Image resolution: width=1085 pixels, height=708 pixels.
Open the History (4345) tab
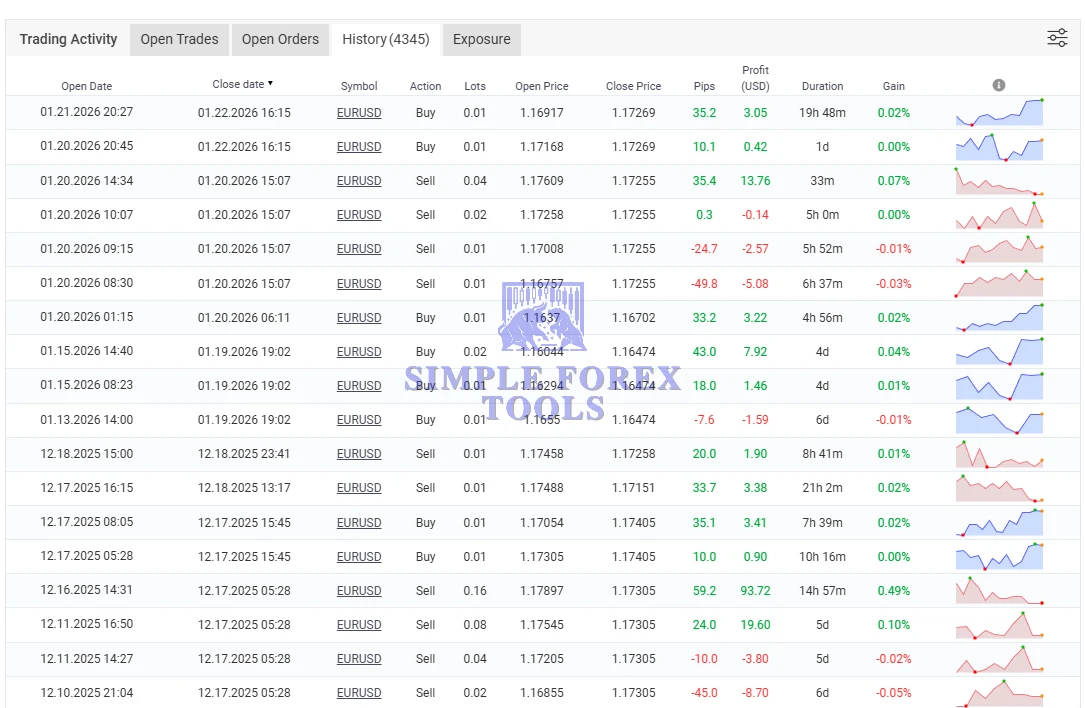pos(385,39)
